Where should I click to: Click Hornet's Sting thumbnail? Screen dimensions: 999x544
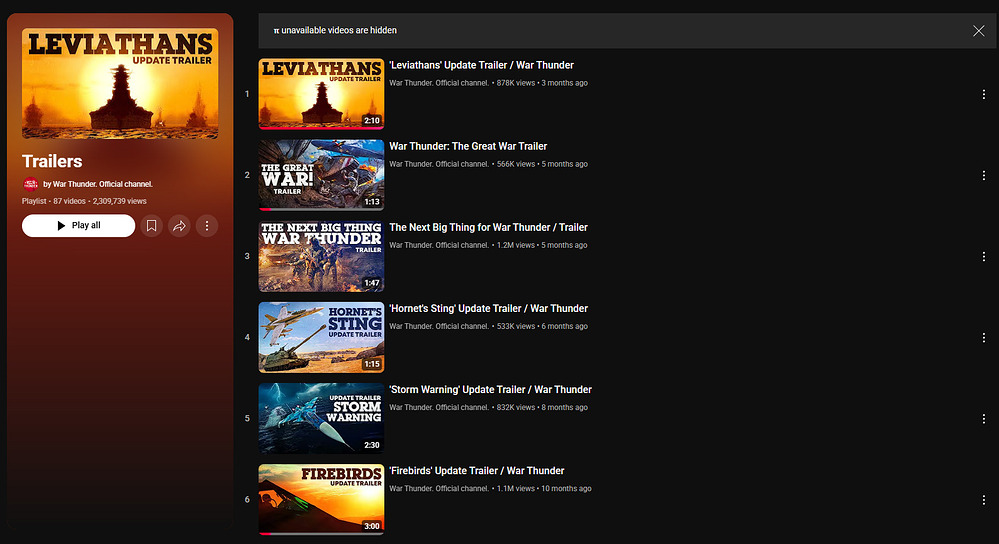pyautogui.click(x=321, y=337)
